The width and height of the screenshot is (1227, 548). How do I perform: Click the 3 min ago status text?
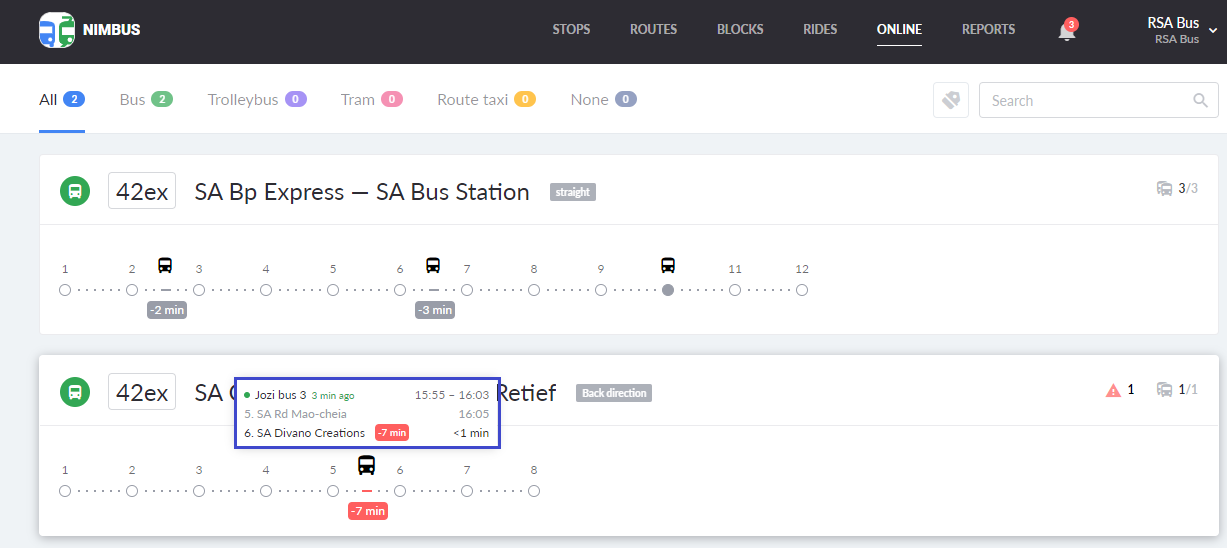333,396
